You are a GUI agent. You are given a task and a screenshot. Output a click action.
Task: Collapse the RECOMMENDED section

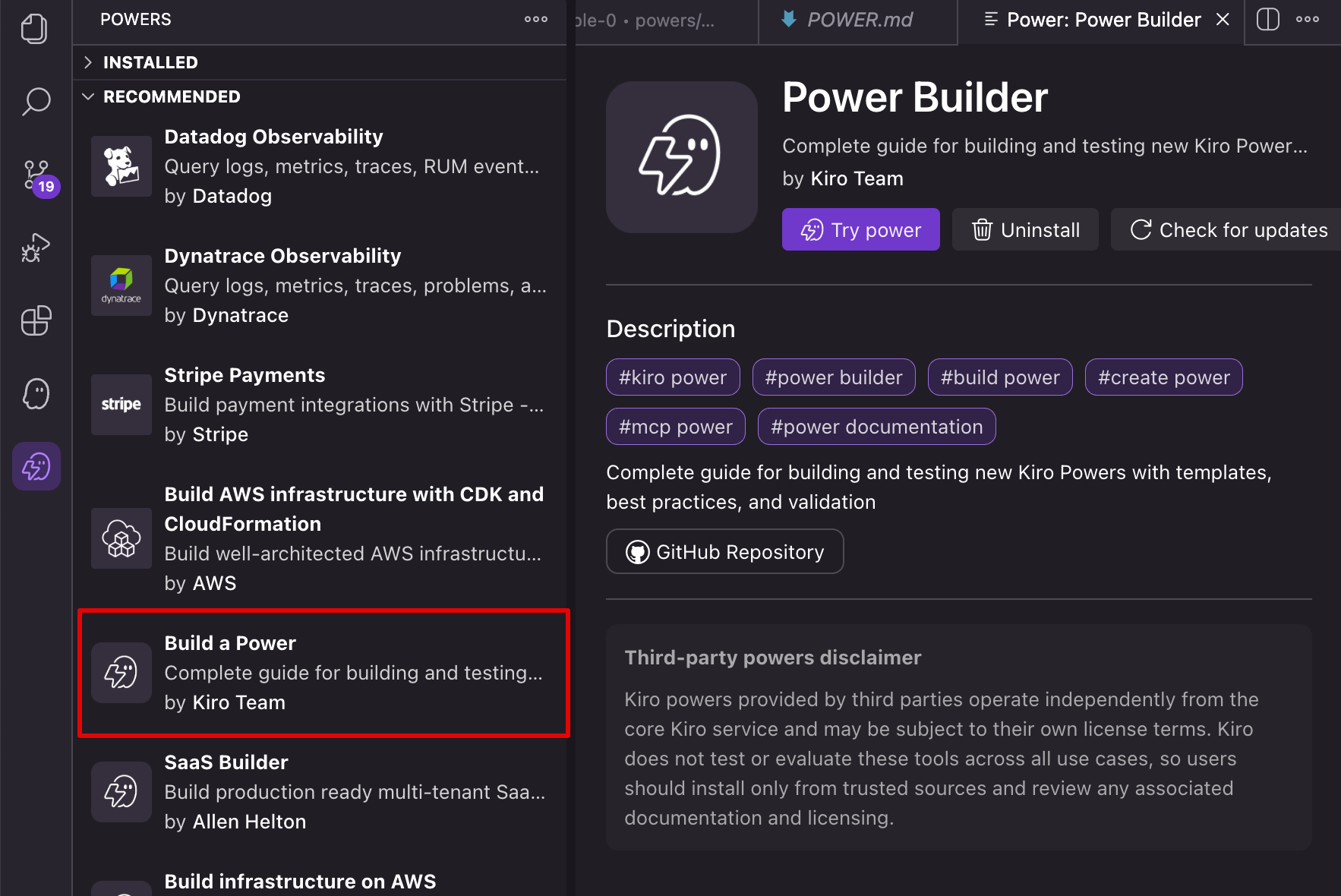320,96
